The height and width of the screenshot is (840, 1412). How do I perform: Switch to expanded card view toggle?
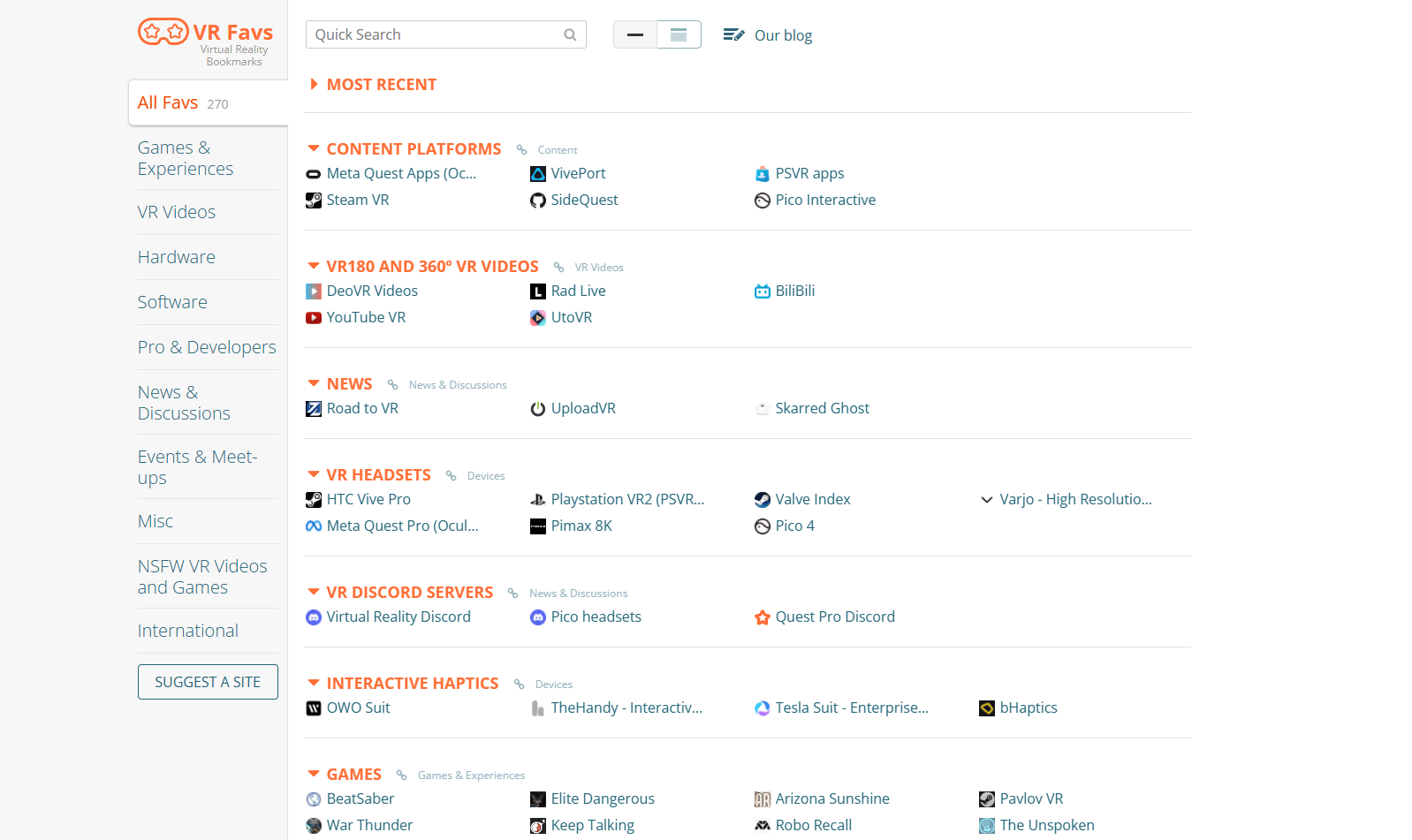tap(679, 35)
